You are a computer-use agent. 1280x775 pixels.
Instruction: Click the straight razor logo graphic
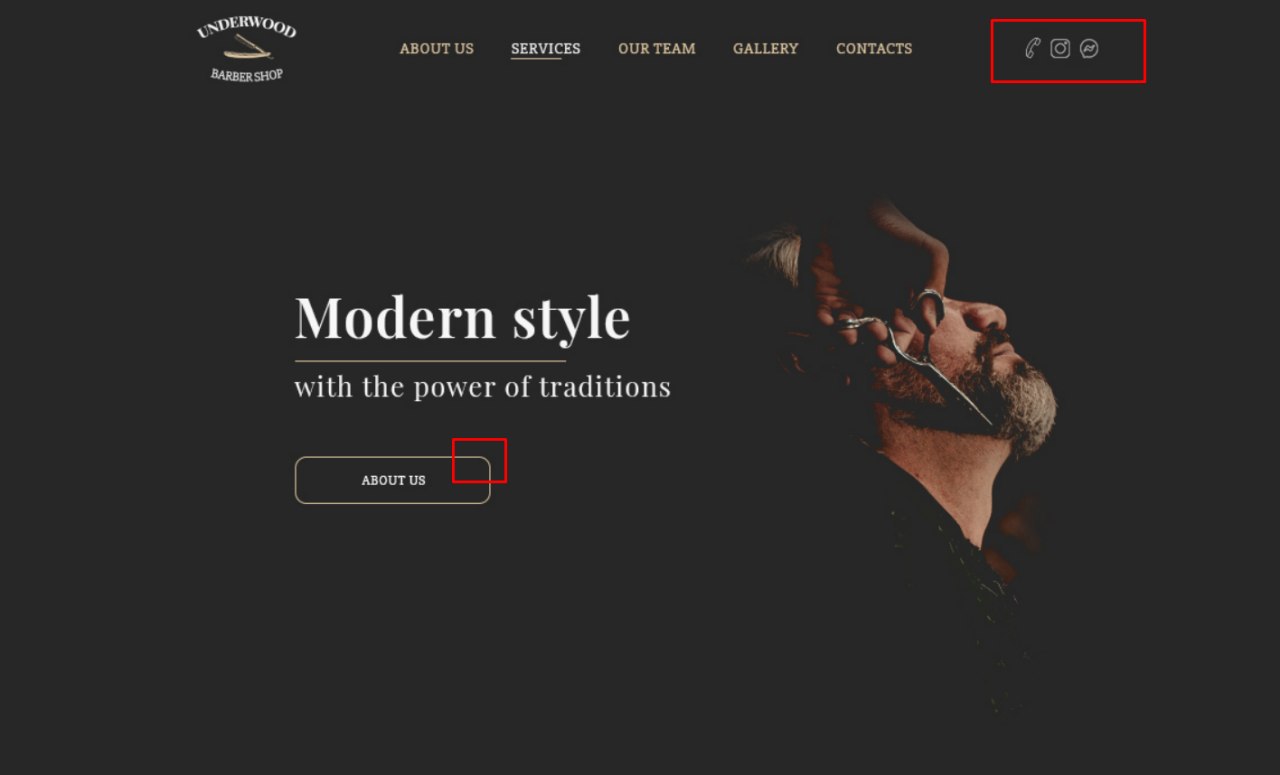(x=248, y=47)
